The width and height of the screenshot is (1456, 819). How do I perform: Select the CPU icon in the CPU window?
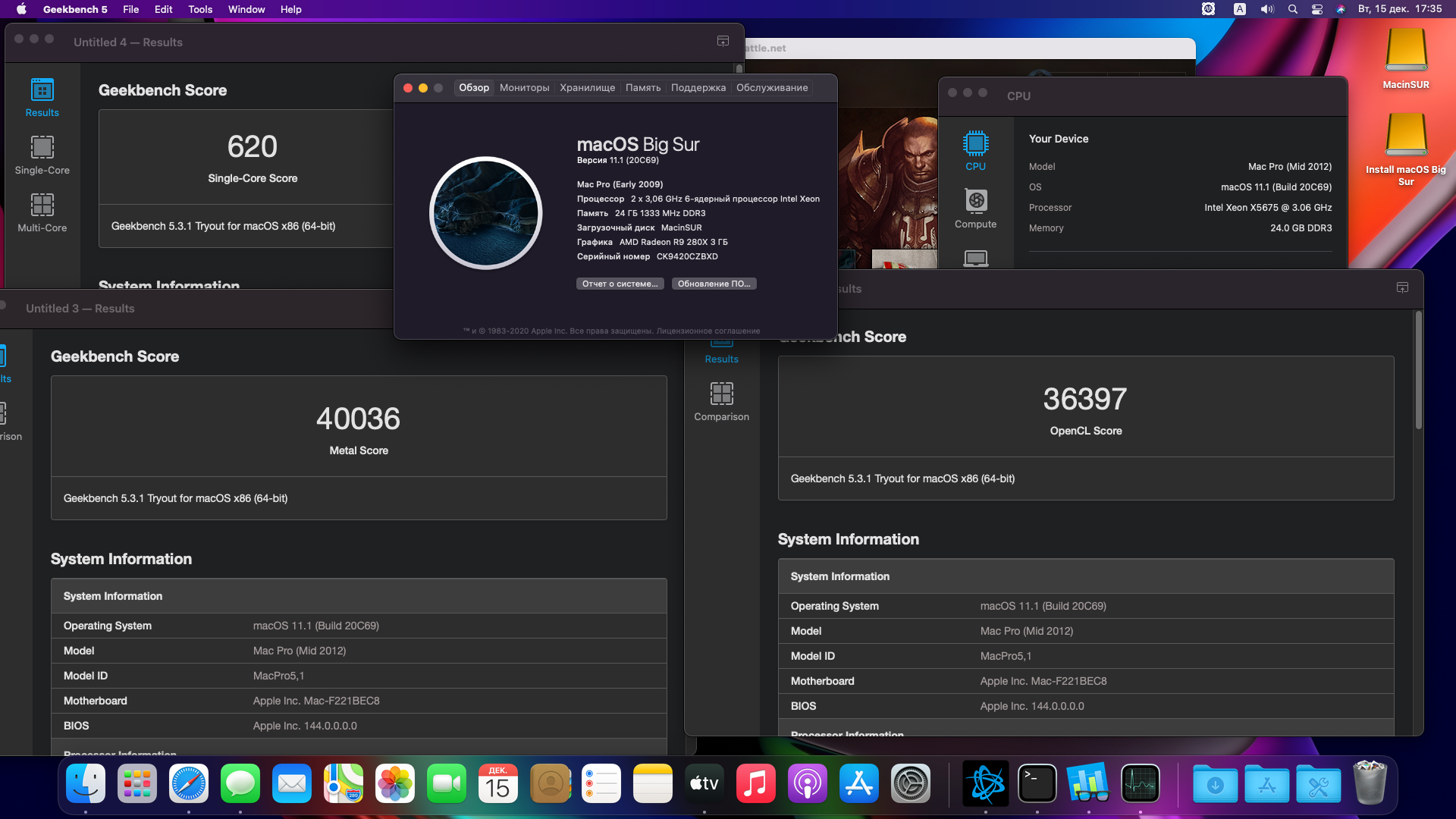[x=975, y=144]
